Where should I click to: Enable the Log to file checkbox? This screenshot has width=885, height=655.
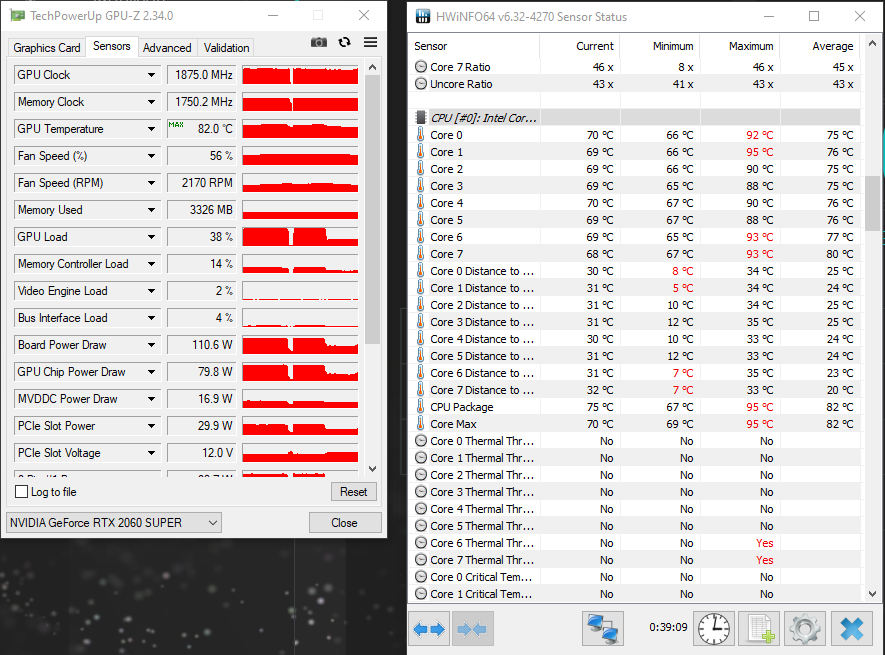21,492
